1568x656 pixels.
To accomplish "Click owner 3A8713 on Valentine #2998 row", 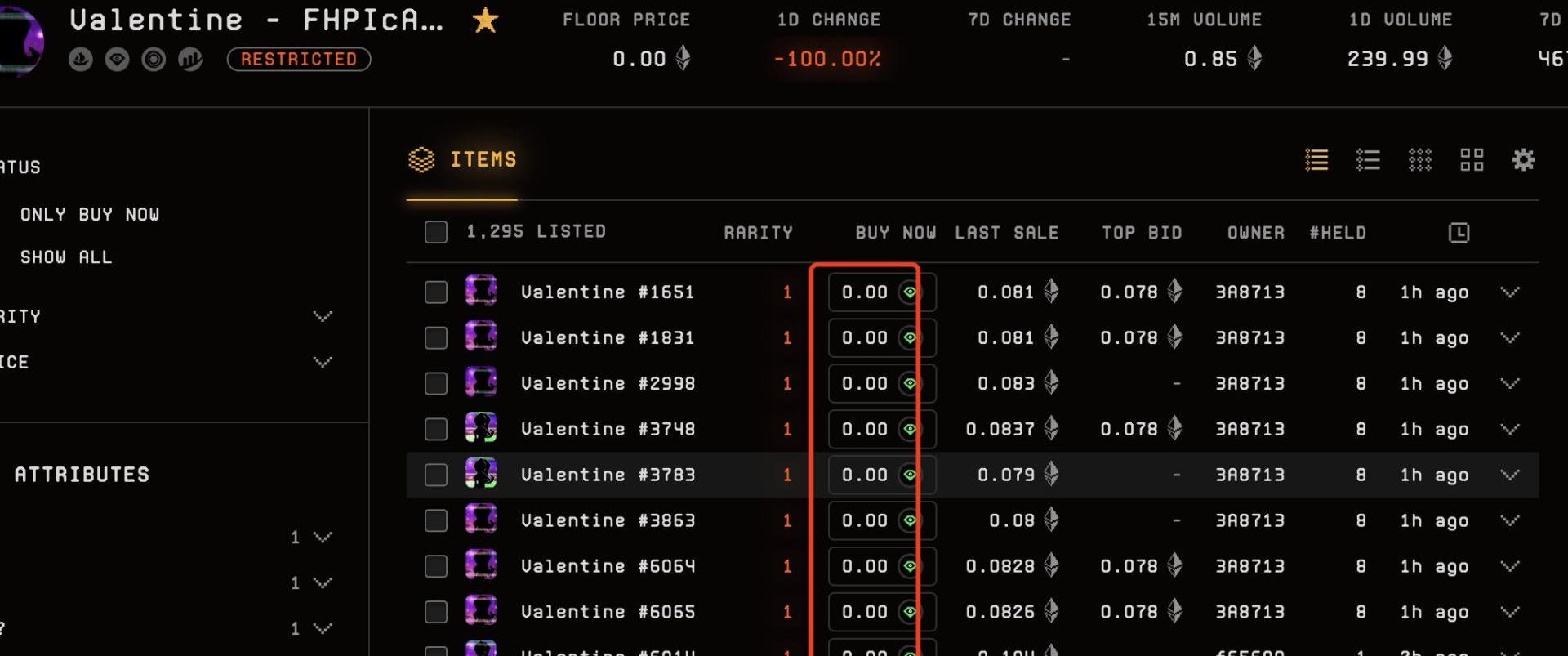I will click(1249, 384).
